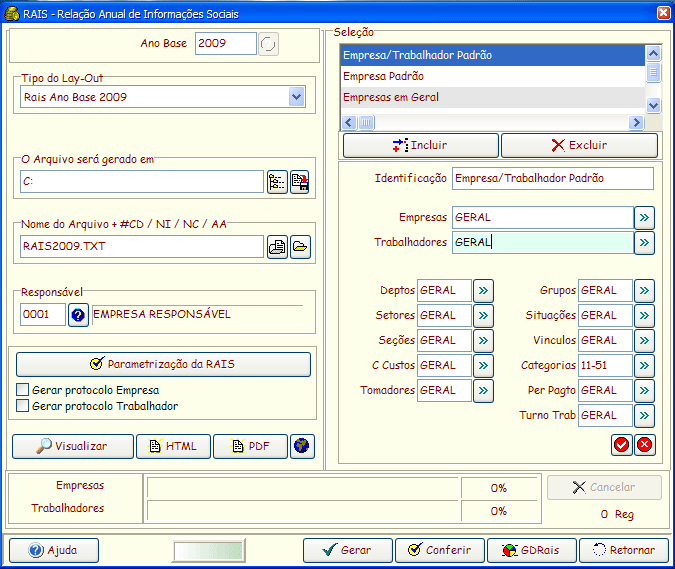
Task: Click the disabled Cancelar button
Action: 604,488
